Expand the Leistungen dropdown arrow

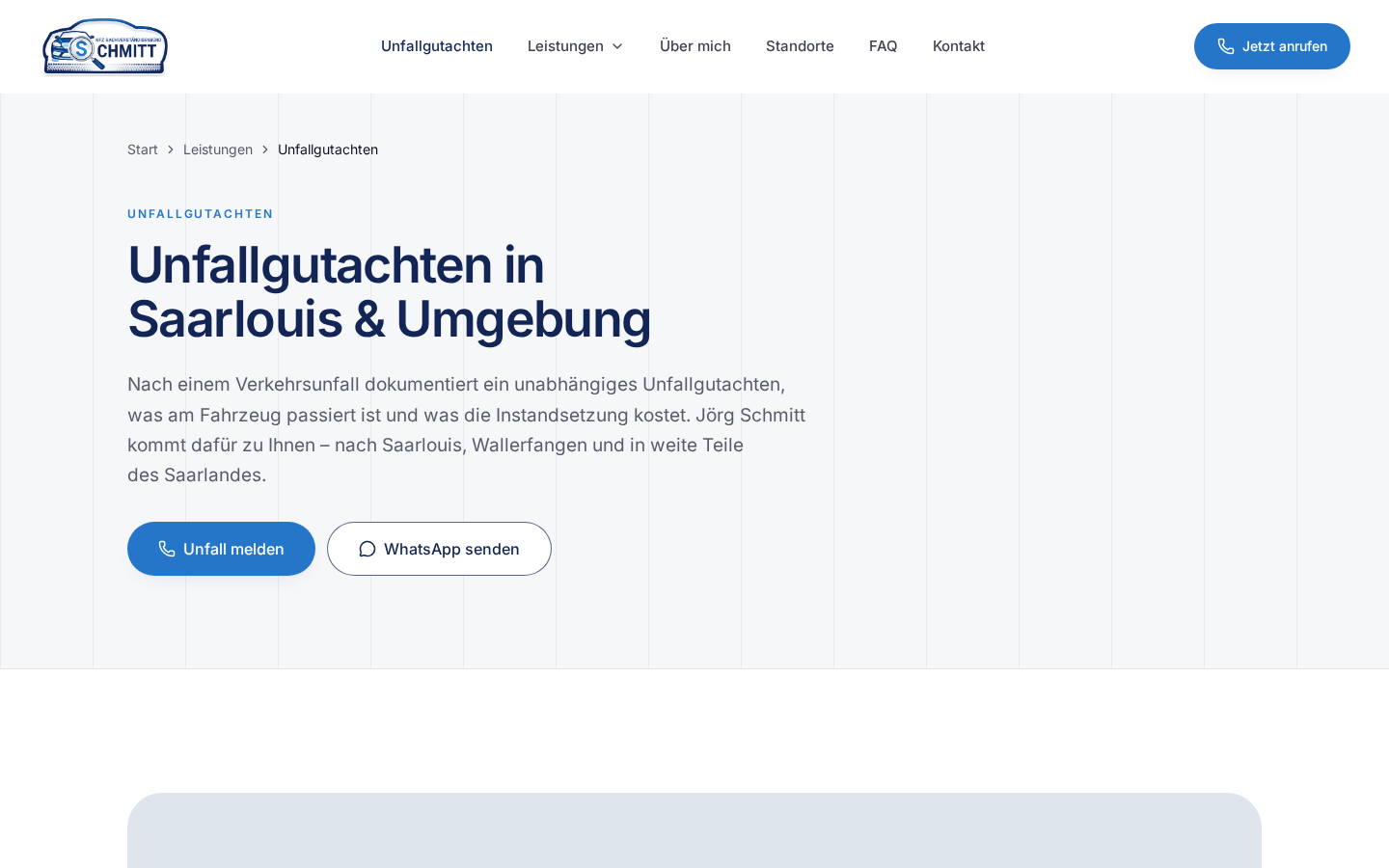(617, 46)
